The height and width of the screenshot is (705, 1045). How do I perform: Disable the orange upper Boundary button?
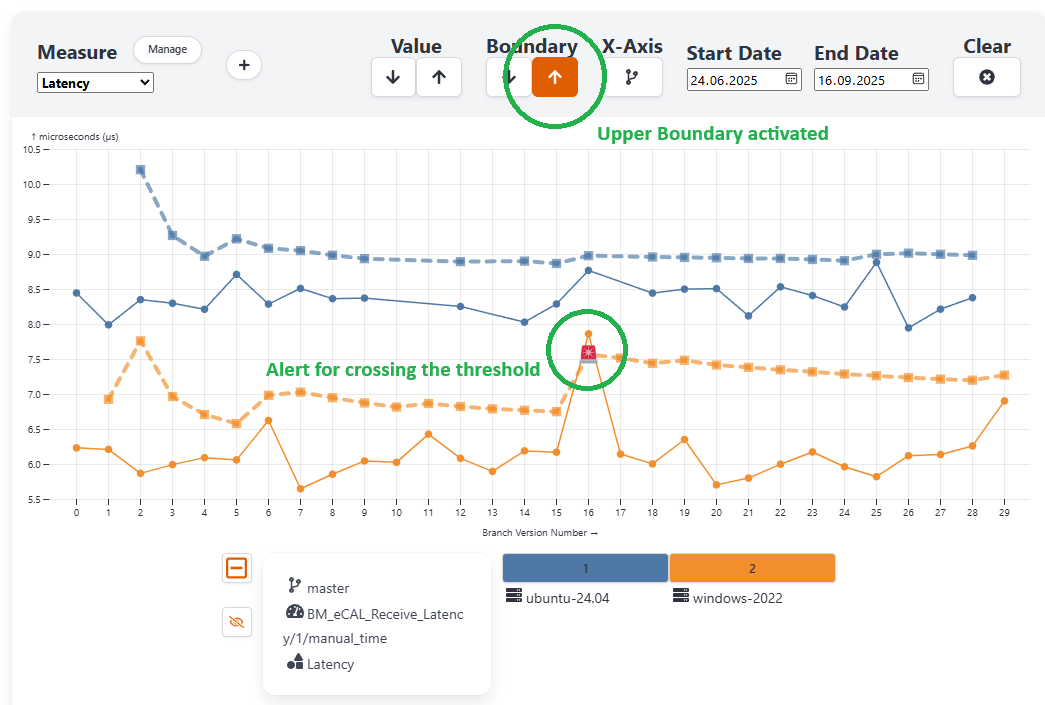tap(555, 77)
